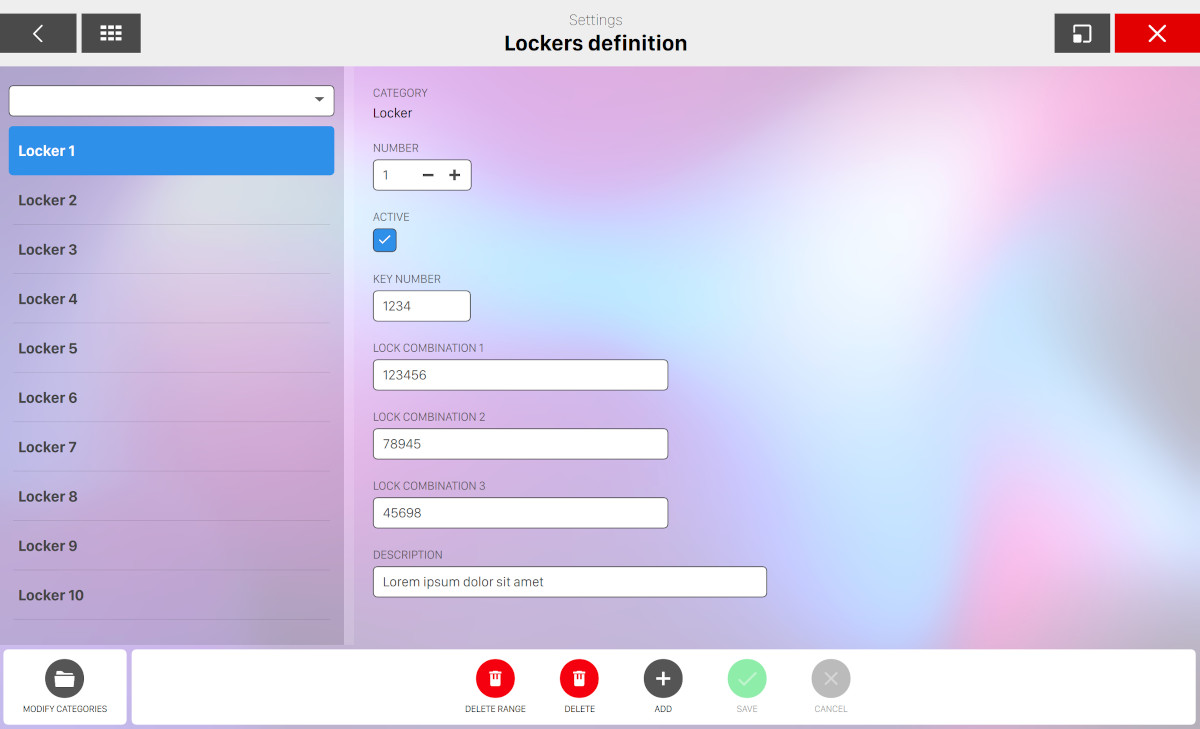Screen dimensions: 1200x729
Task: Click the Save checkmark icon
Action: pyautogui.click(x=747, y=679)
